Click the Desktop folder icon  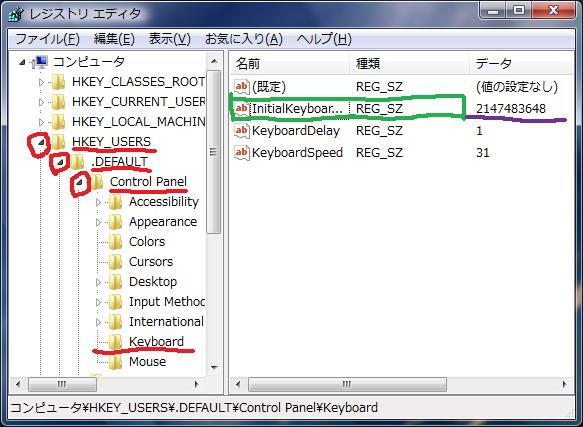[115, 282]
